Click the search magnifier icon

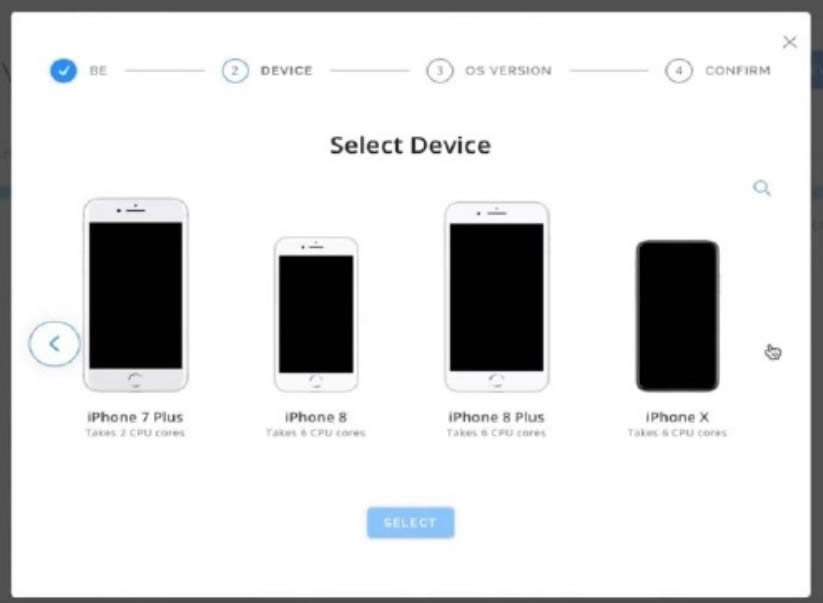[762, 188]
